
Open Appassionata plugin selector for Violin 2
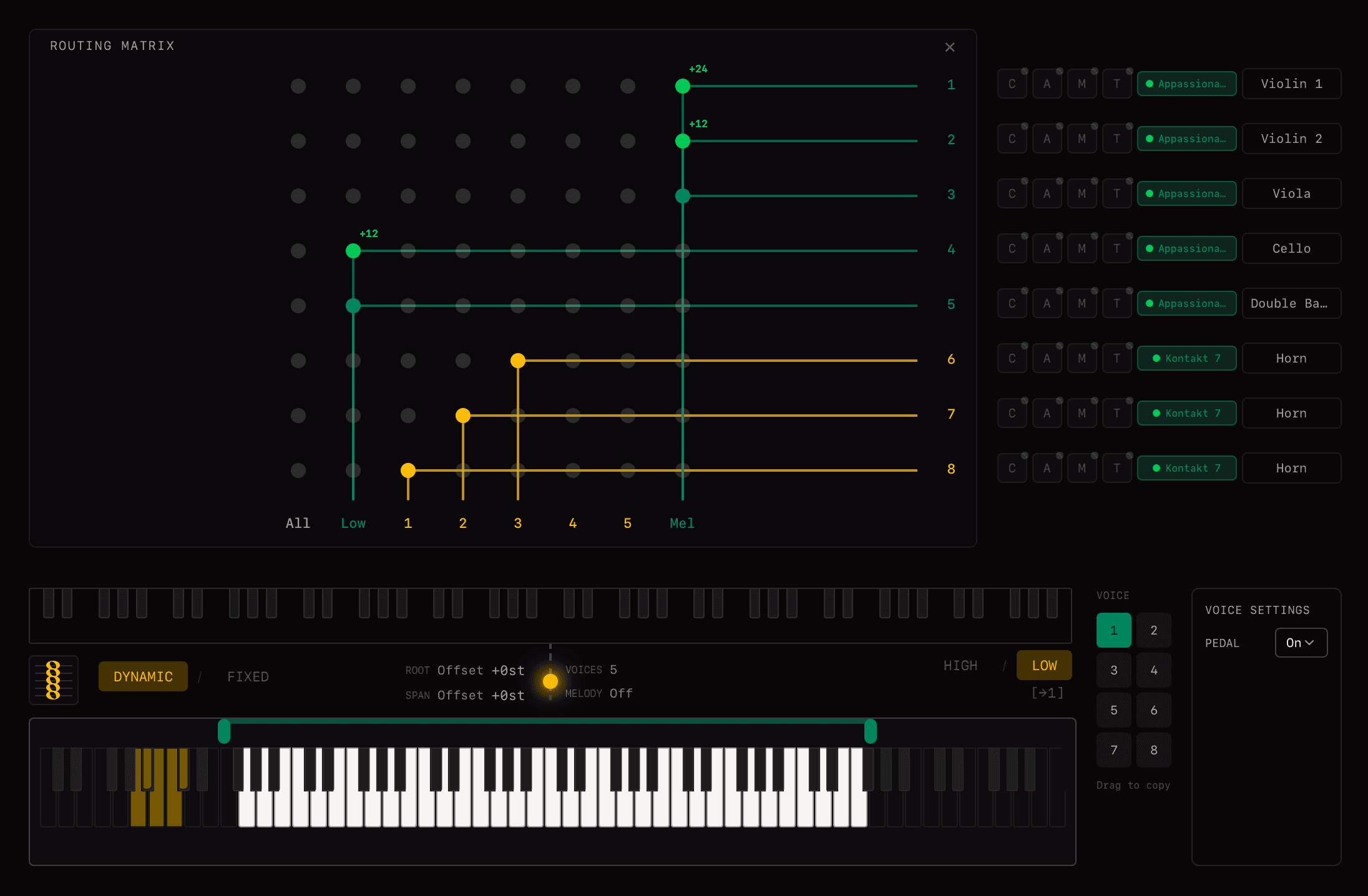tap(1186, 139)
